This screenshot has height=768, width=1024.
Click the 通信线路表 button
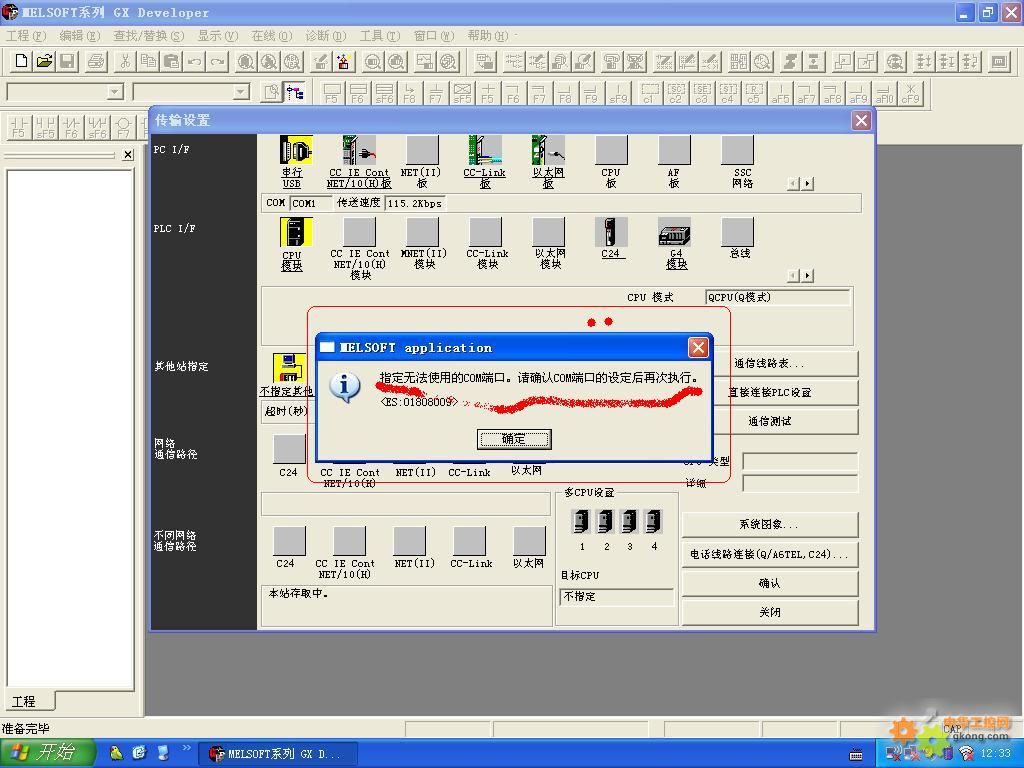(786, 363)
